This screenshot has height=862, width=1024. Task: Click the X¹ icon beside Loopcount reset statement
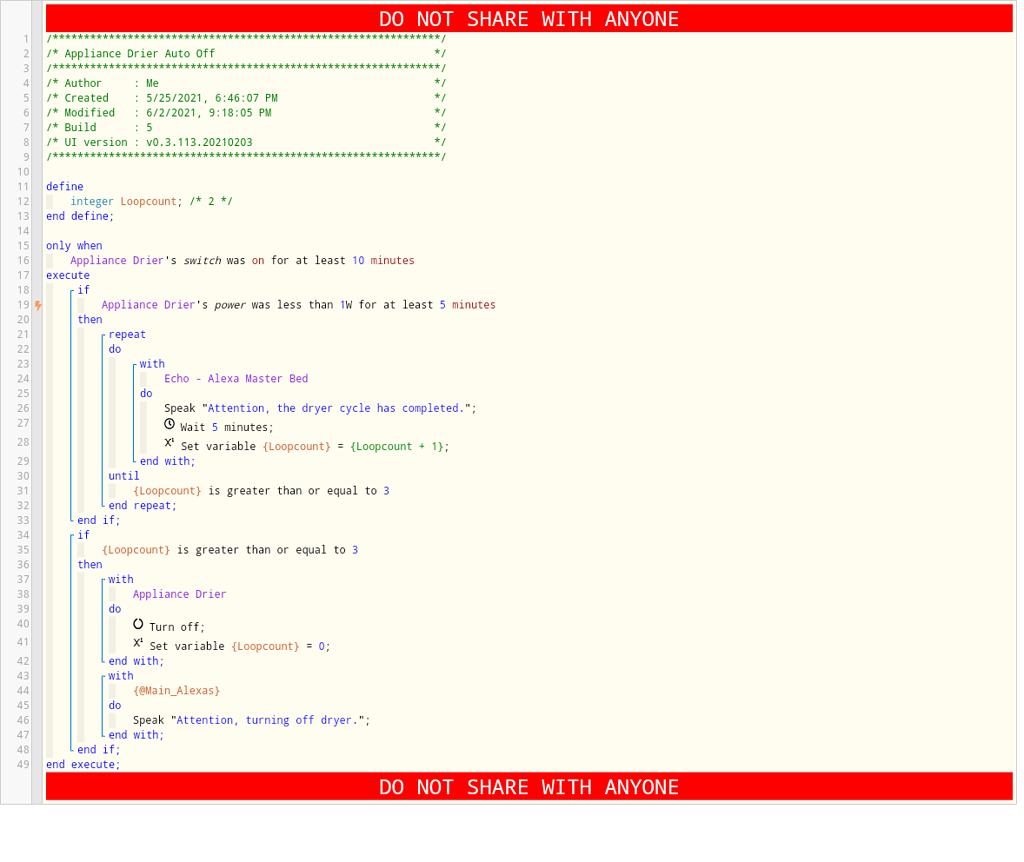(139, 643)
